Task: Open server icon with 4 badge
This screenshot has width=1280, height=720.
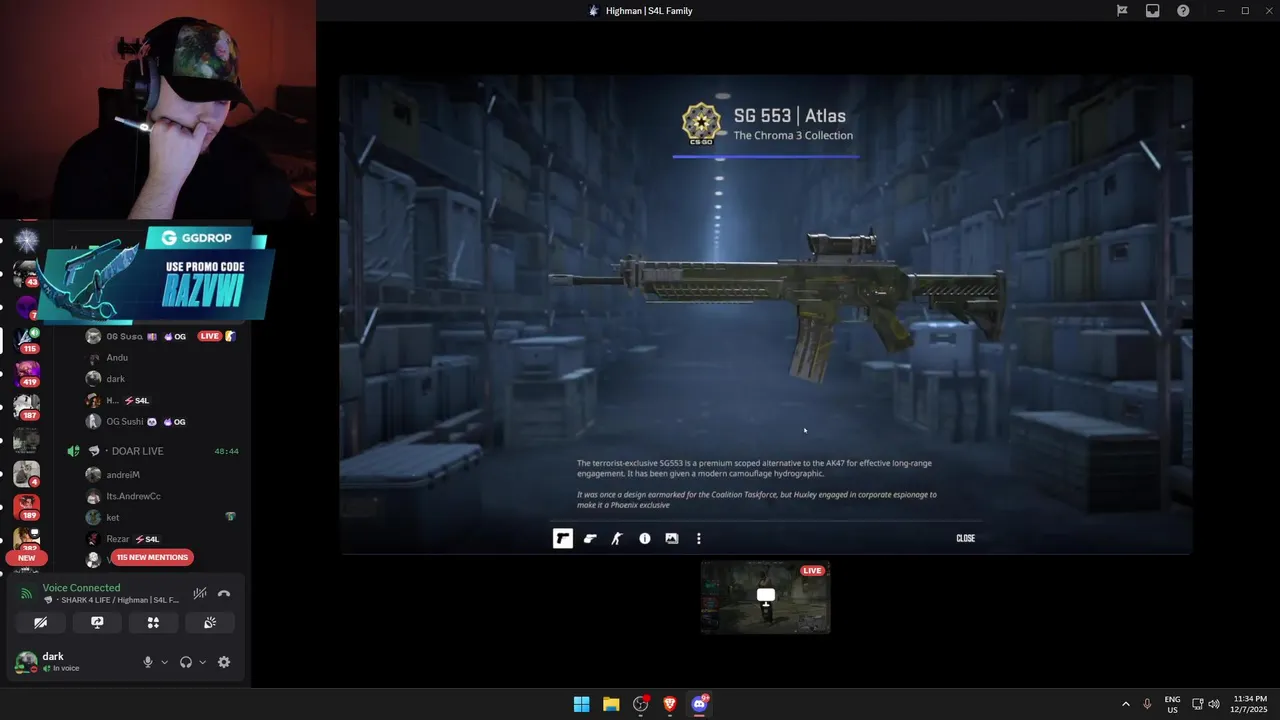Action: [x=26, y=473]
